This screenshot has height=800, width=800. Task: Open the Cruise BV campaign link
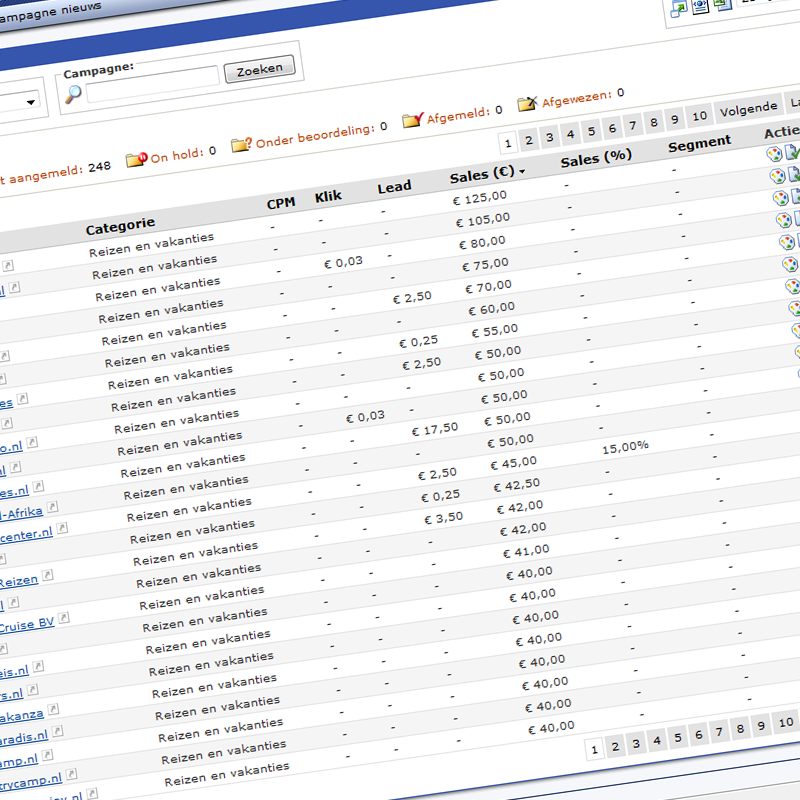[x=27, y=624]
